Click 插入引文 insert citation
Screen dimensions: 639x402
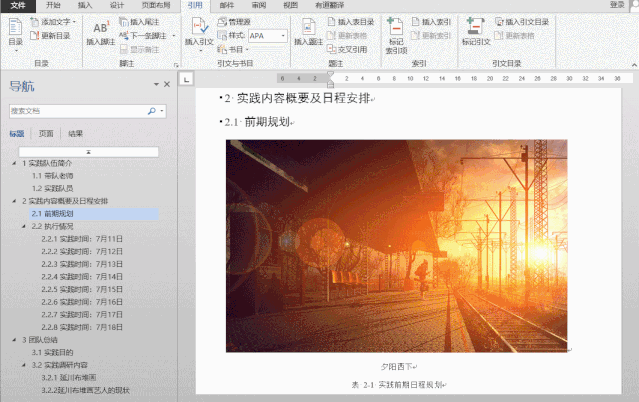[x=199, y=35]
